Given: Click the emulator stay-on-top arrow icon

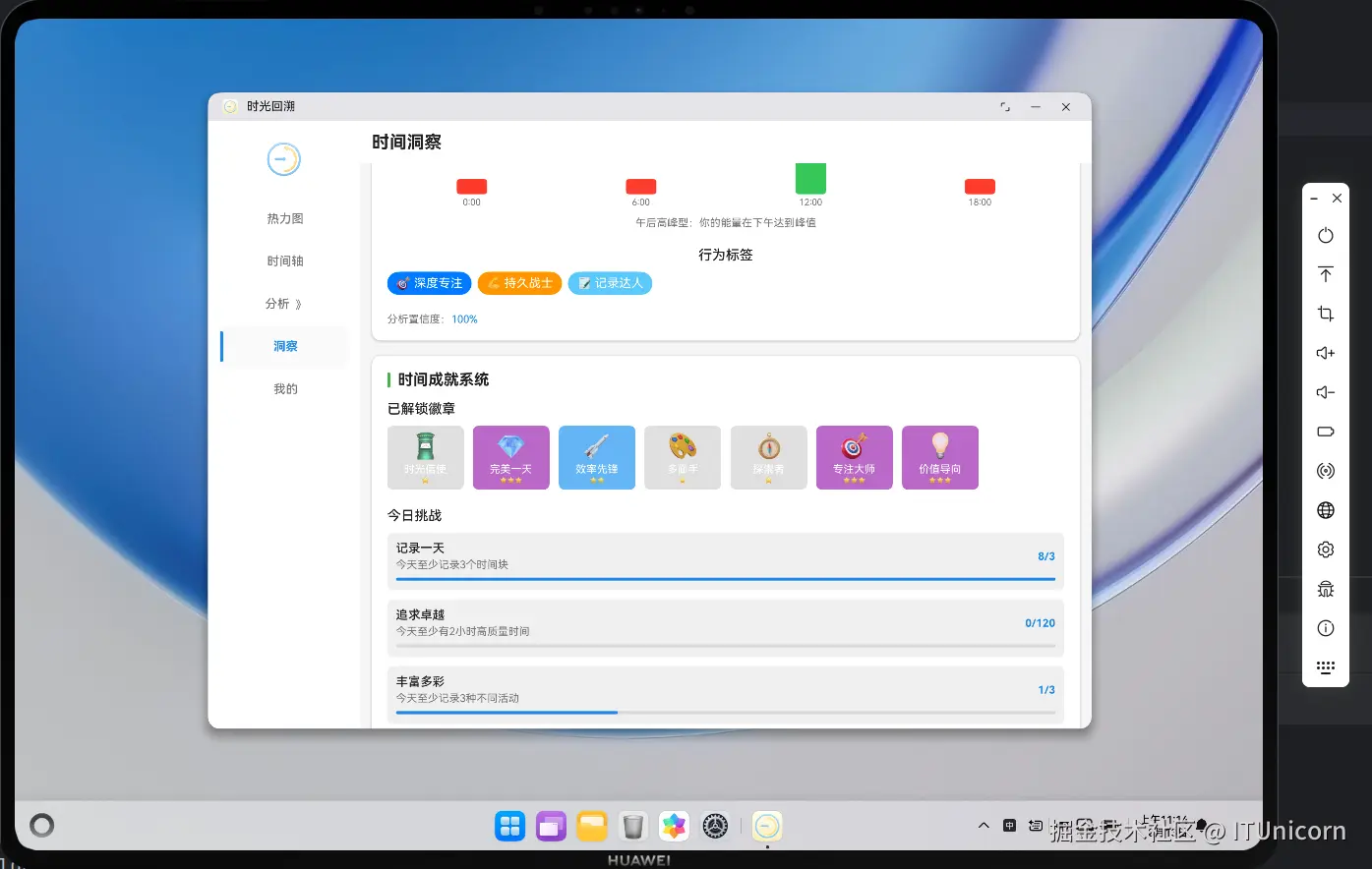Looking at the screenshot, I should (1326, 274).
